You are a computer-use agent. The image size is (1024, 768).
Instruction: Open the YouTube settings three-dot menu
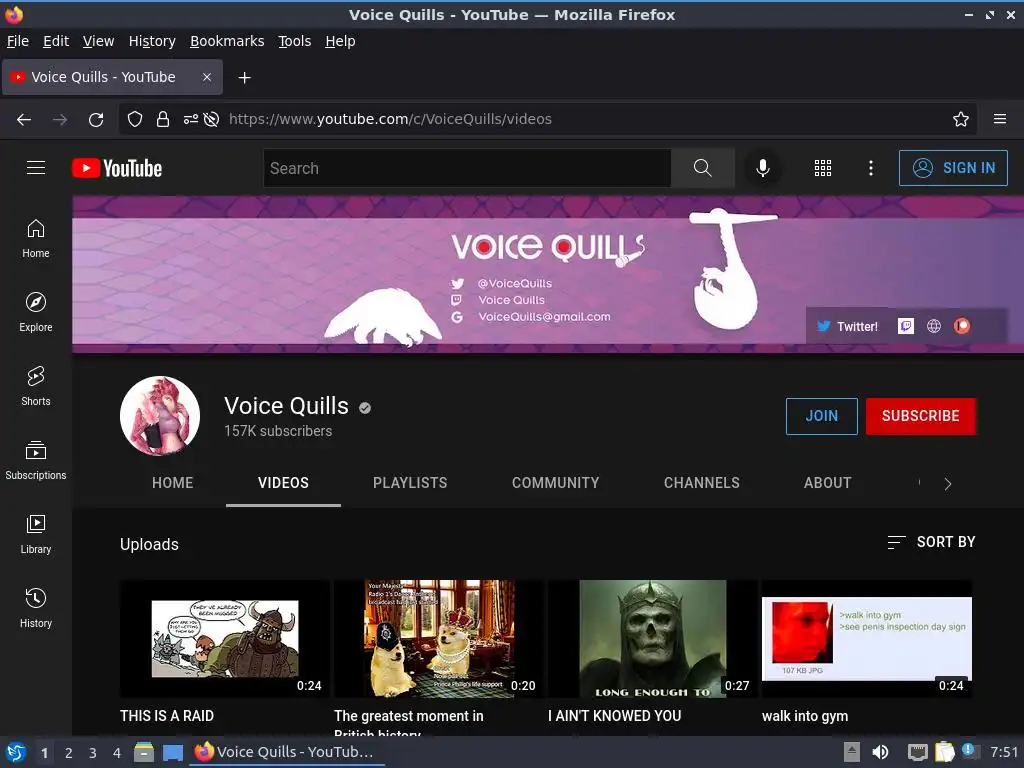[871, 168]
